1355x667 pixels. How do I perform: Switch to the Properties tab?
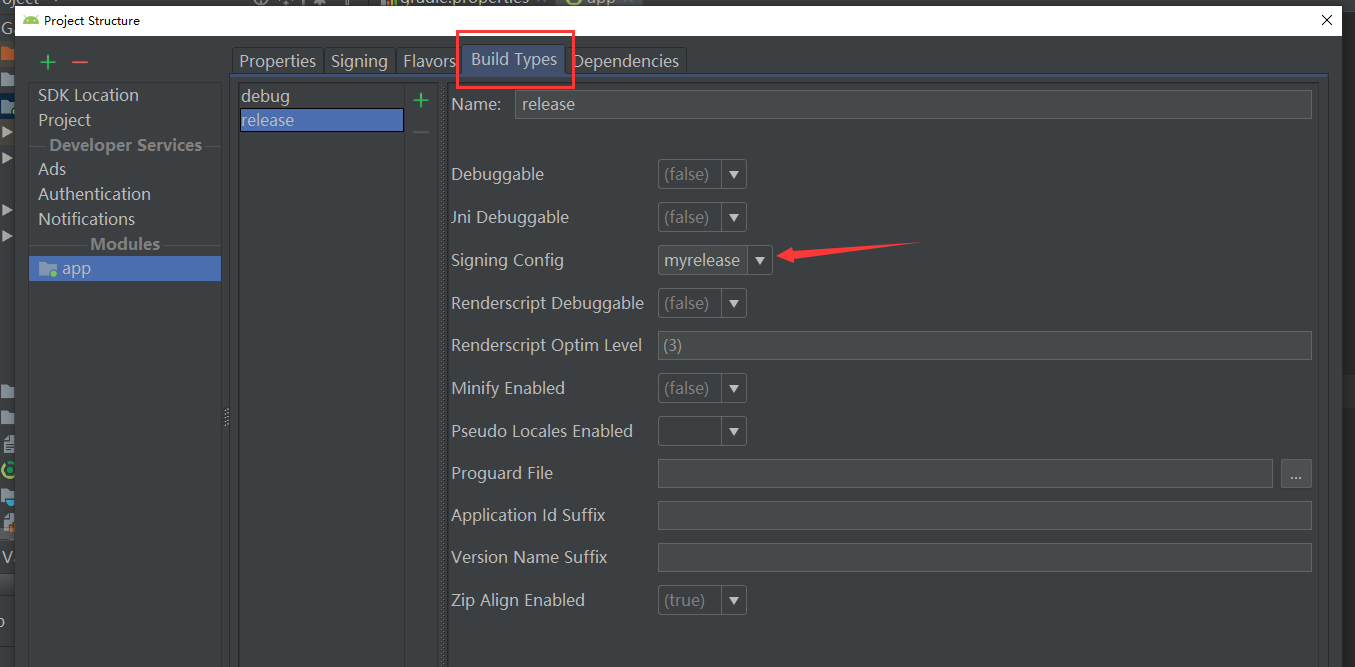pos(278,61)
